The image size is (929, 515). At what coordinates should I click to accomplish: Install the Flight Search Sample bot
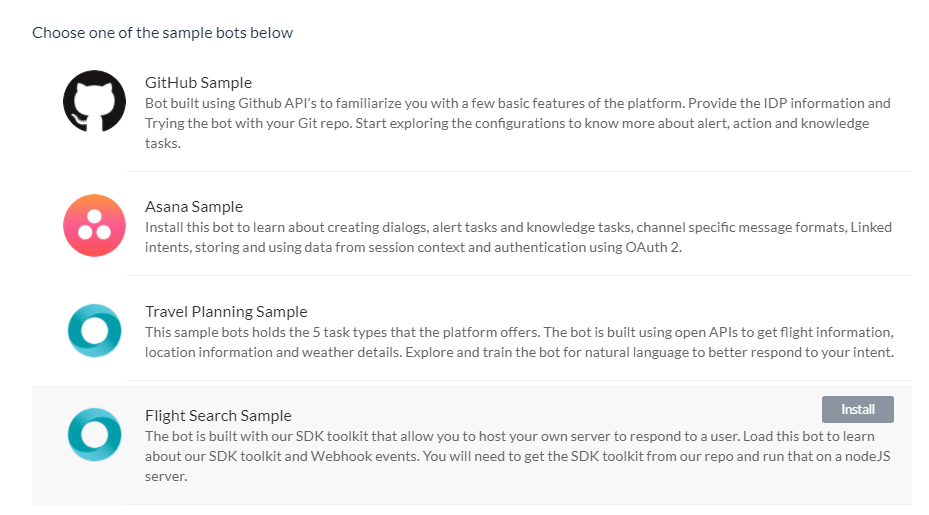coord(857,410)
